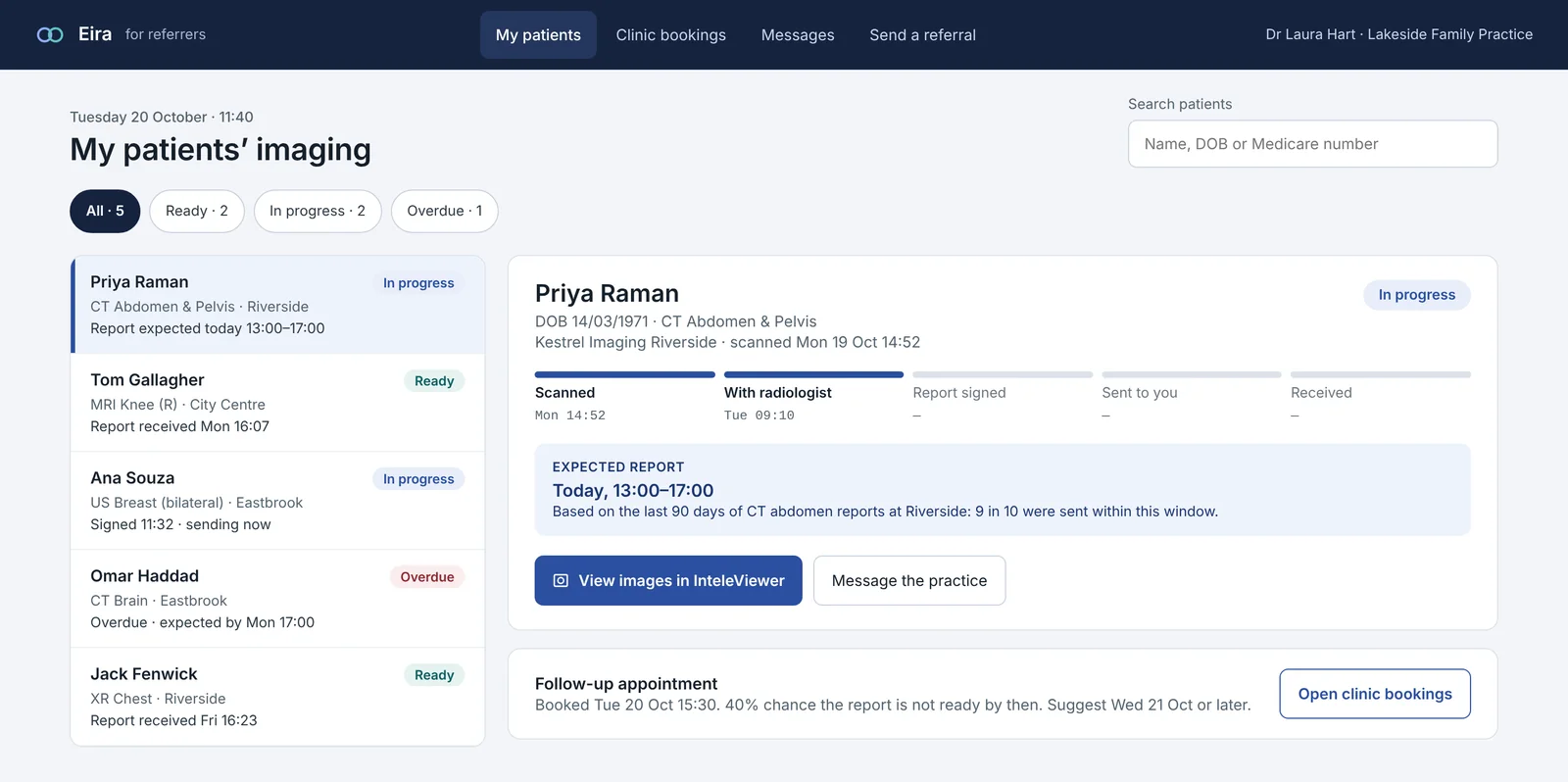The image size is (1568, 782).
Task: Click the 'Today, 13:00–17:00' expected report text
Action: [x=633, y=490]
